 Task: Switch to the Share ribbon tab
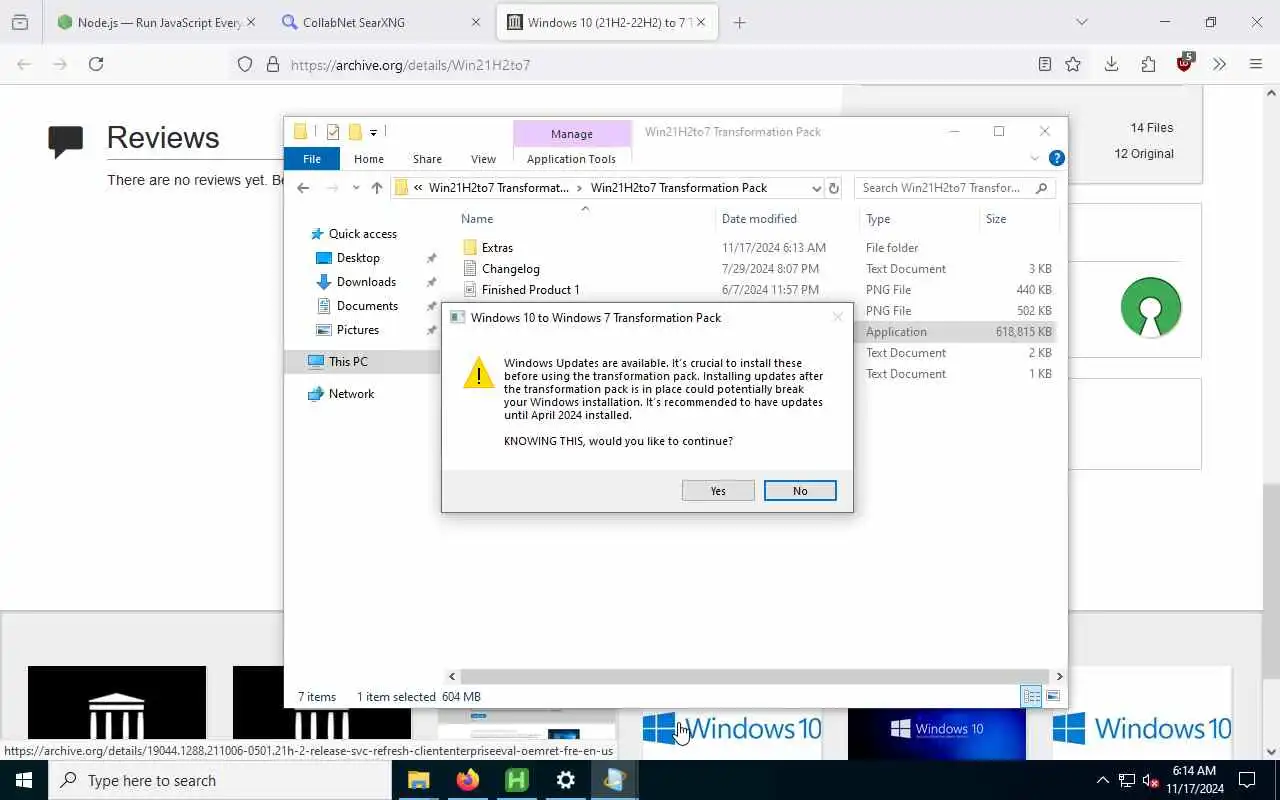(427, 159)
